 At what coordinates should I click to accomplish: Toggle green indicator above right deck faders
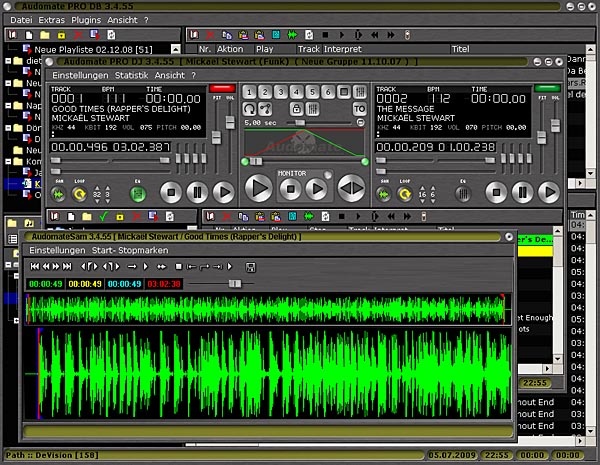547,89
